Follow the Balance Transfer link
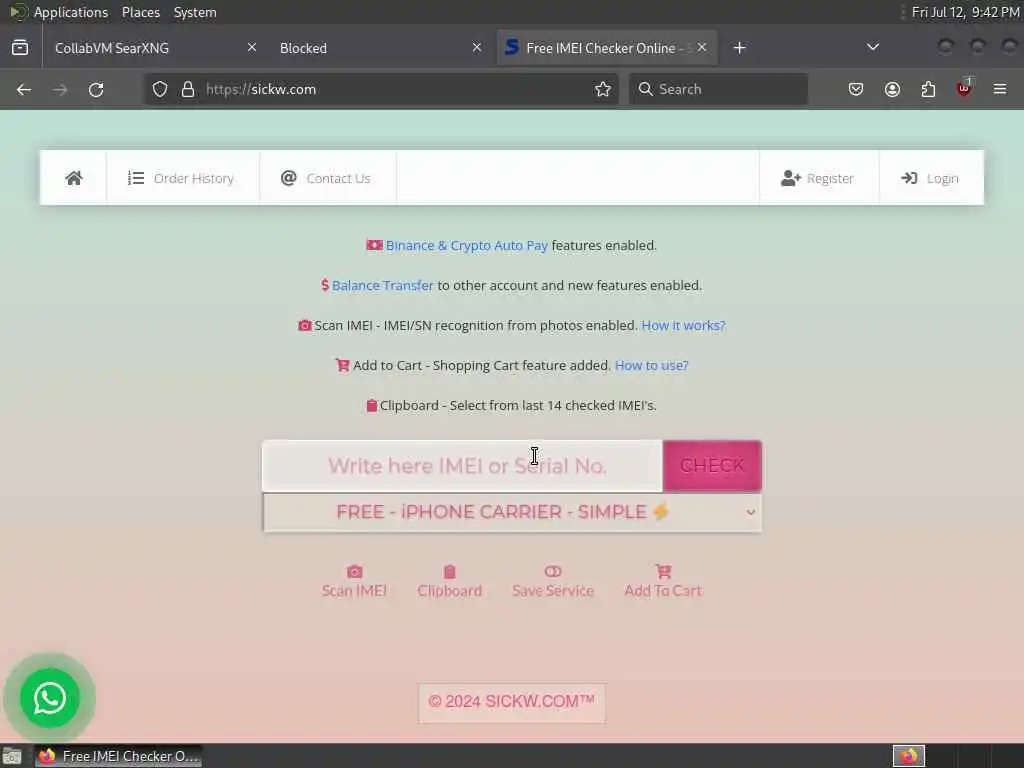Viewport: 1024px width, 768px height. [x=382, y=285]
